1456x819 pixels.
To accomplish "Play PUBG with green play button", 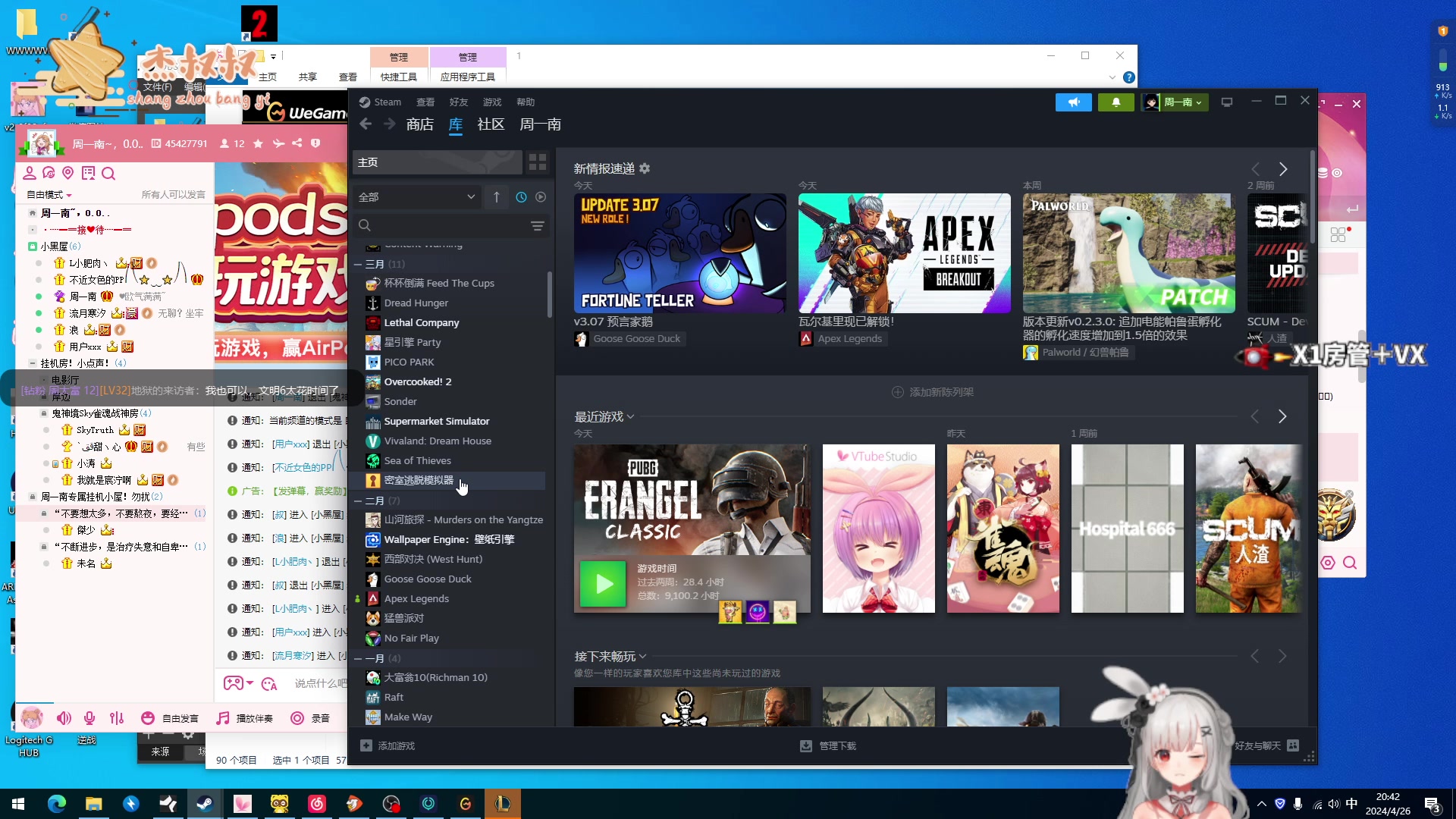I will (604, 583).
